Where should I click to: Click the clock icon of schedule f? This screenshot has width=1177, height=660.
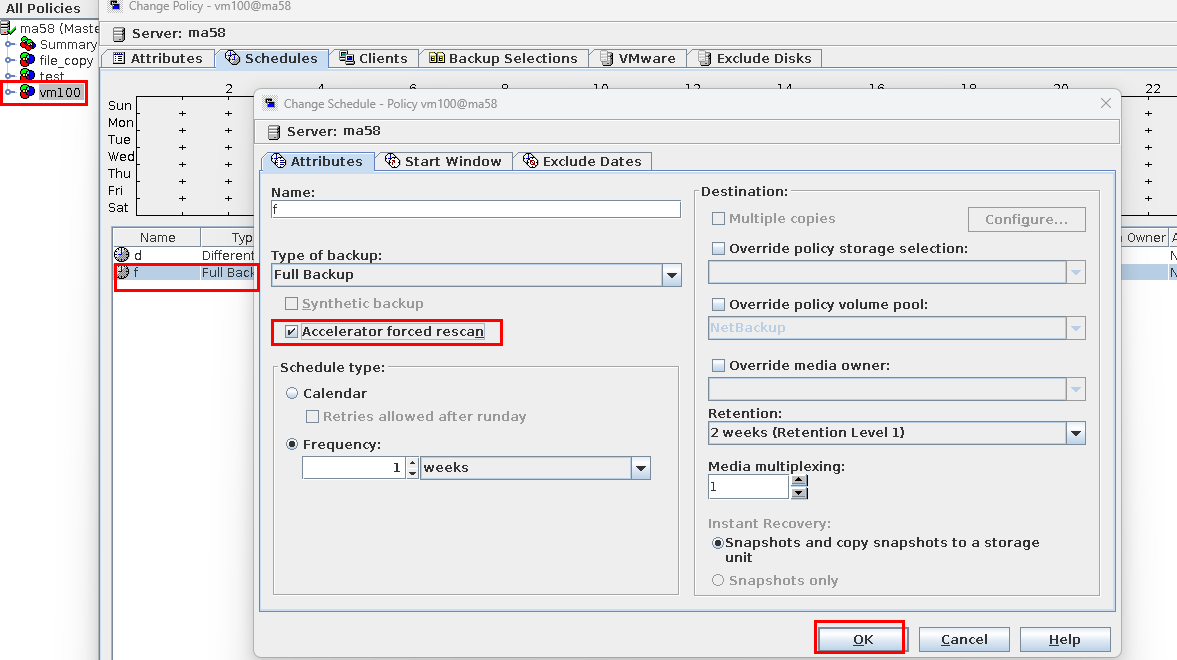122,272
